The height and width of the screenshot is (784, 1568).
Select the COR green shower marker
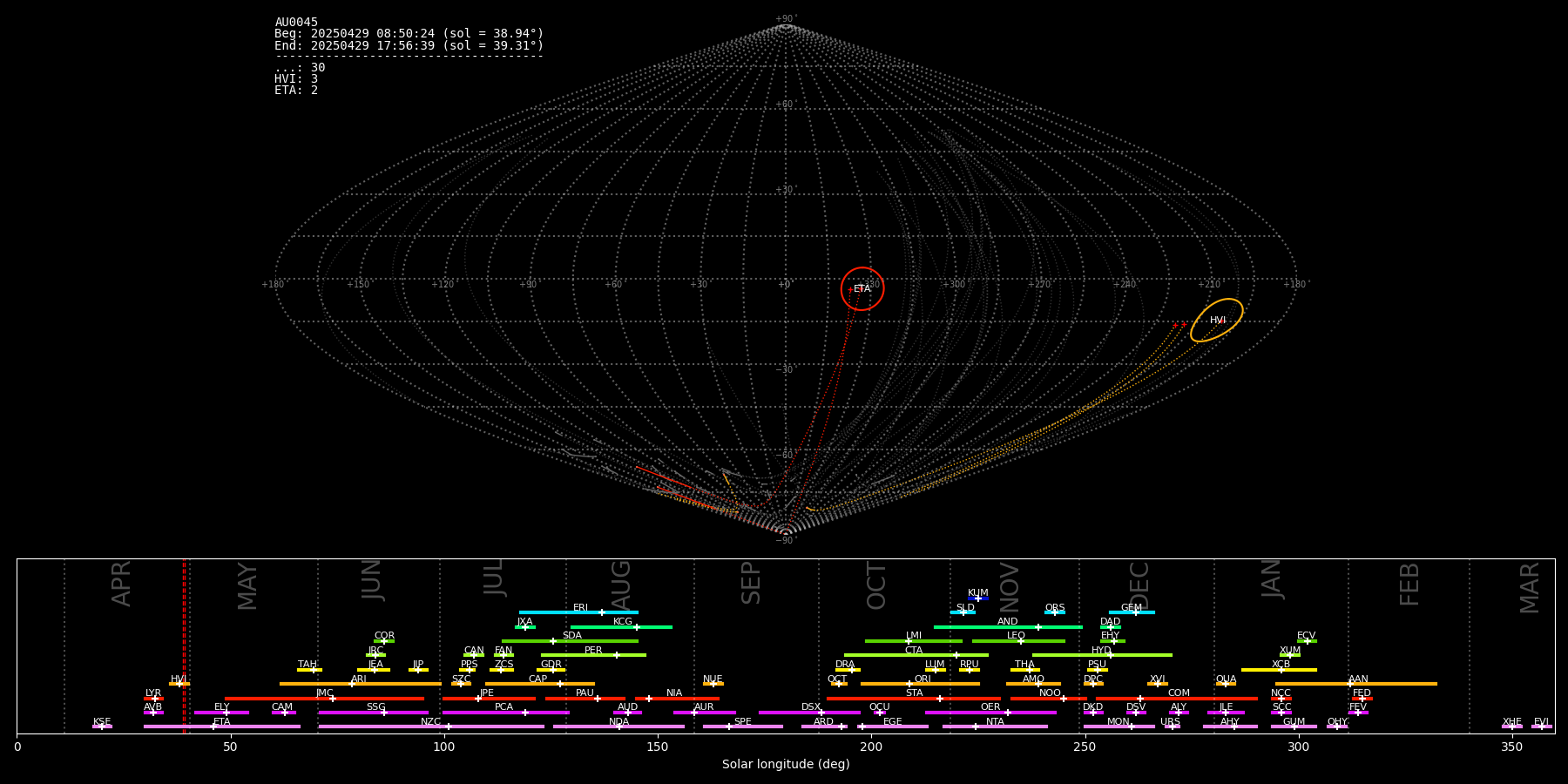point(384,641)
